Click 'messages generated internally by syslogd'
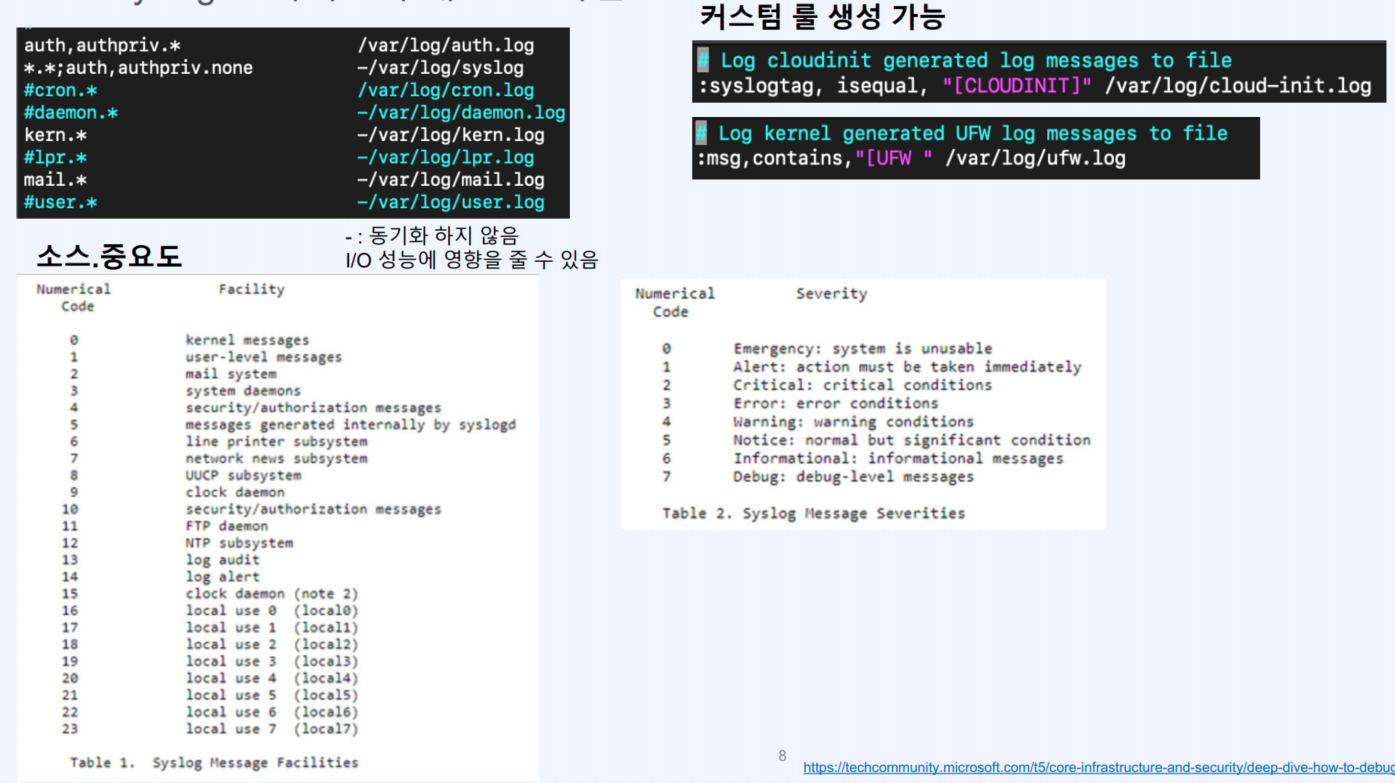Image resolution: width=1395 pixels, height=783 pixels. (351, 425)
